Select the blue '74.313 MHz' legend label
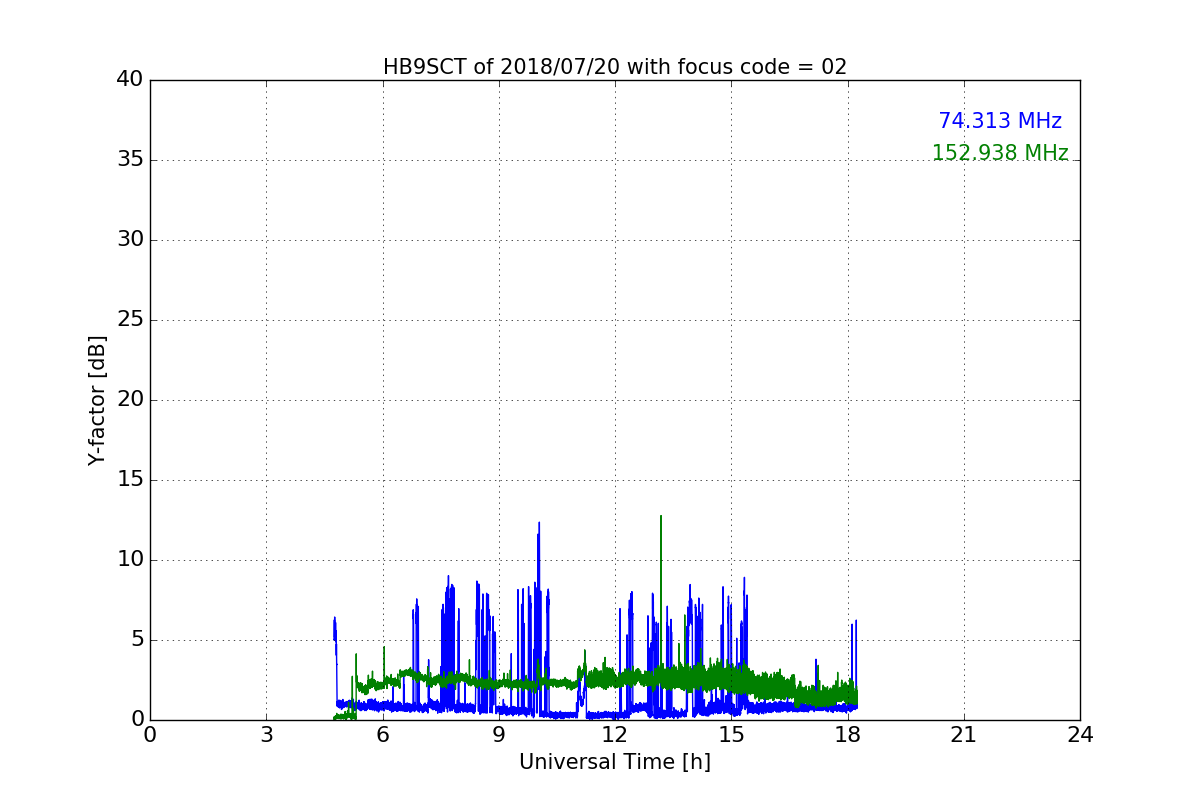Image resolution: width=1200 pixels, height=800 pixels. 1000,121
